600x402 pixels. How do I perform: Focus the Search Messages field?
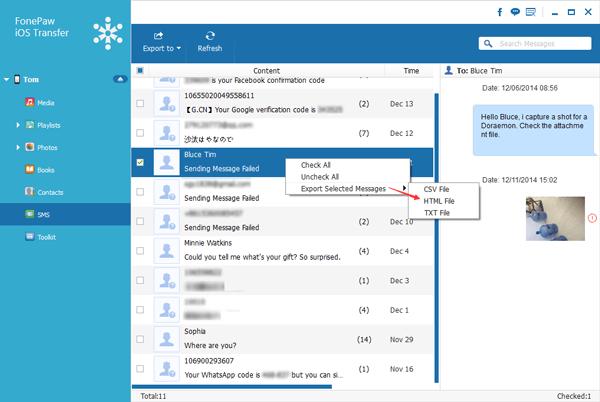(535, 44)
